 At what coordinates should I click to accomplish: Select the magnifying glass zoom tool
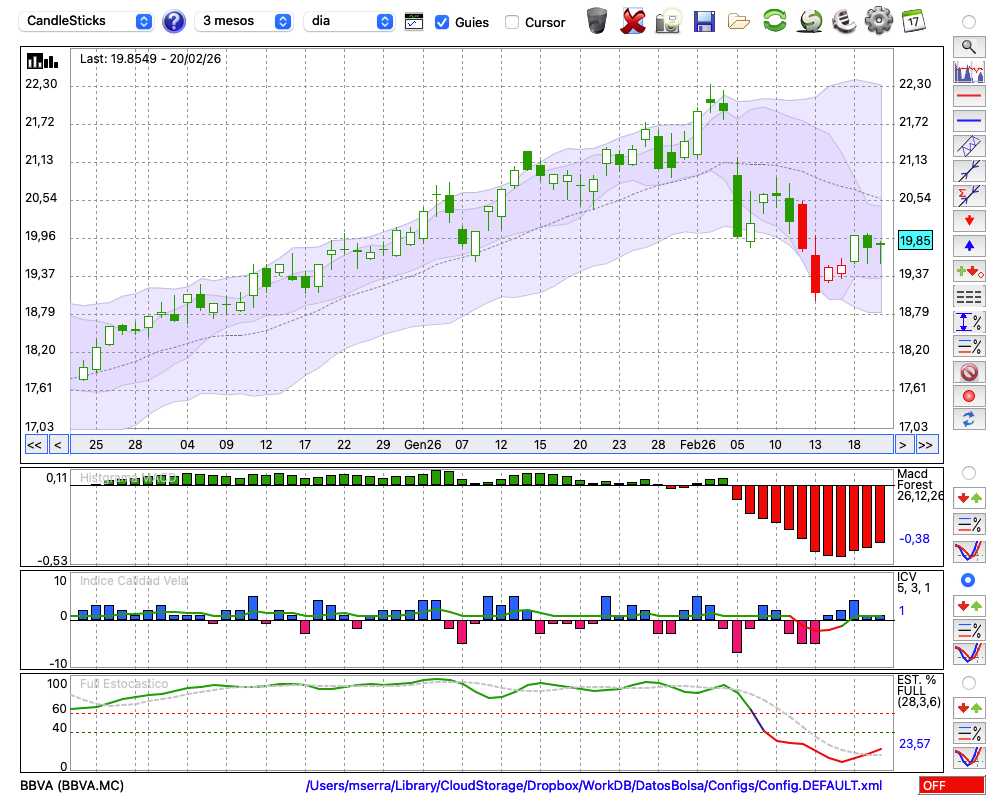pos(969,47)
